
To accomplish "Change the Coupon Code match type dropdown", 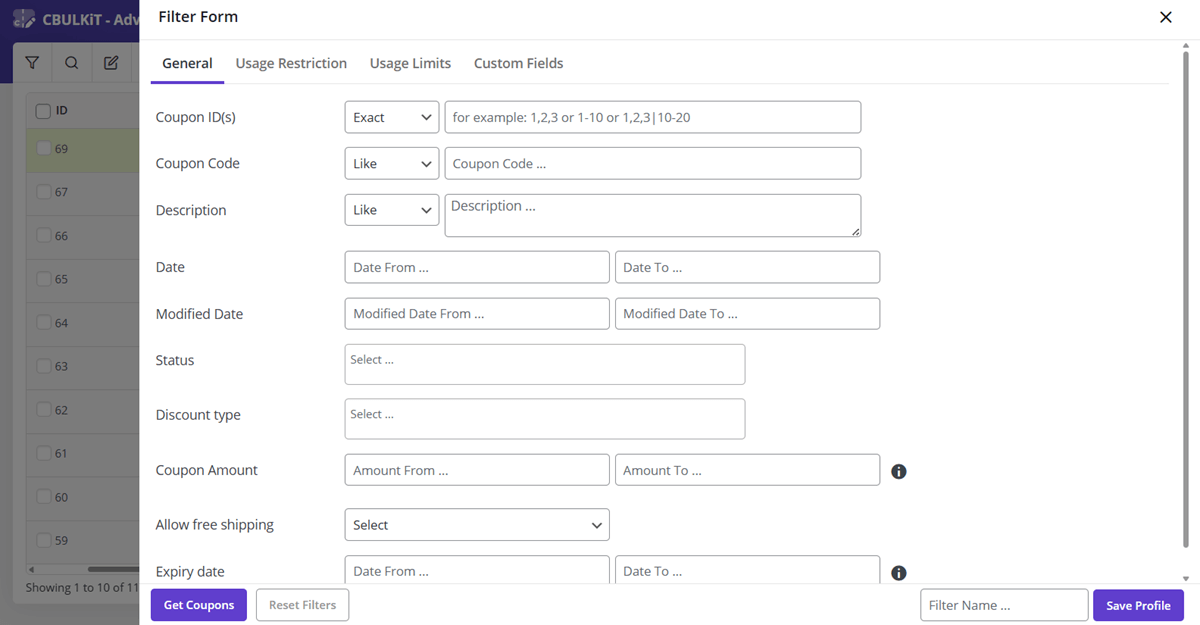I will pos(391,163).
